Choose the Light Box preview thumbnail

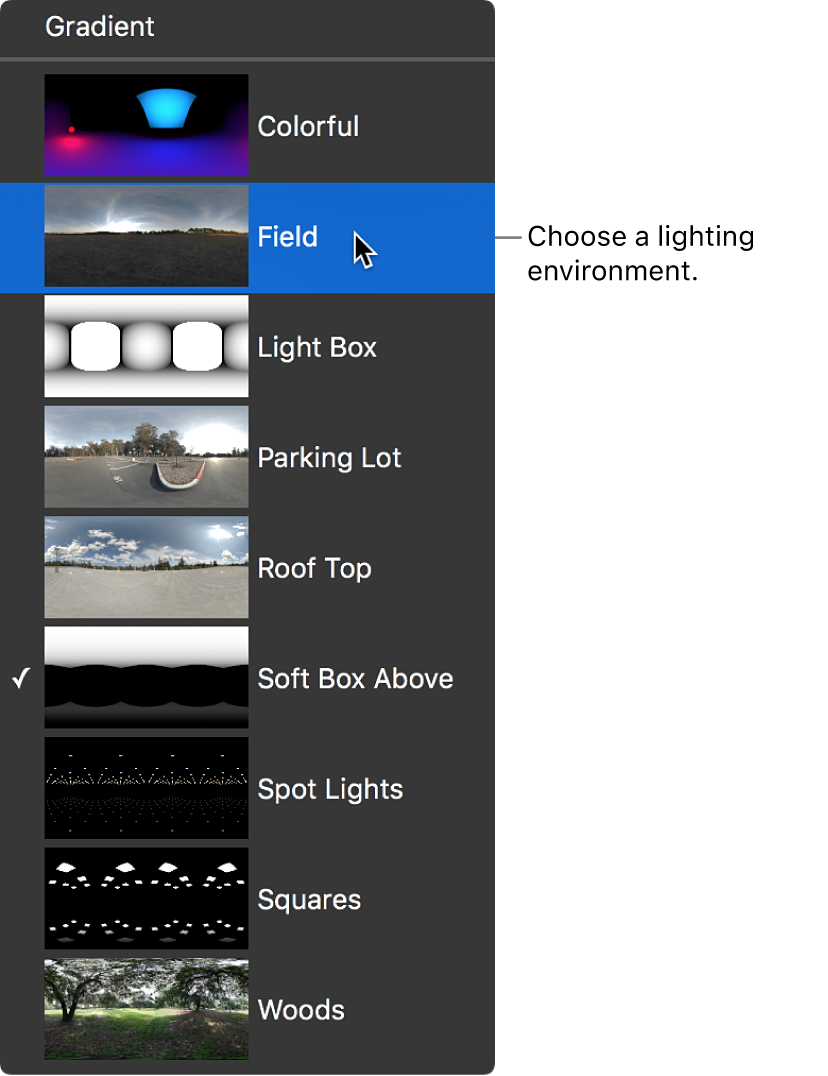click(x=146, y=347)
